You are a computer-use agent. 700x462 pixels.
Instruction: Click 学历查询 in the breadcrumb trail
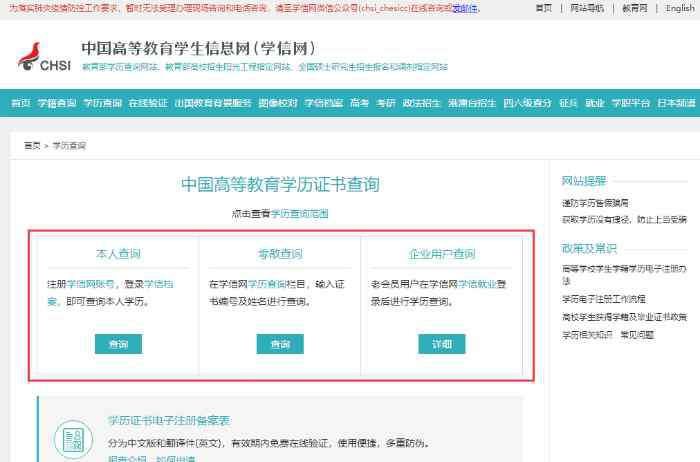pyautogui.click(x=69, y=146)
